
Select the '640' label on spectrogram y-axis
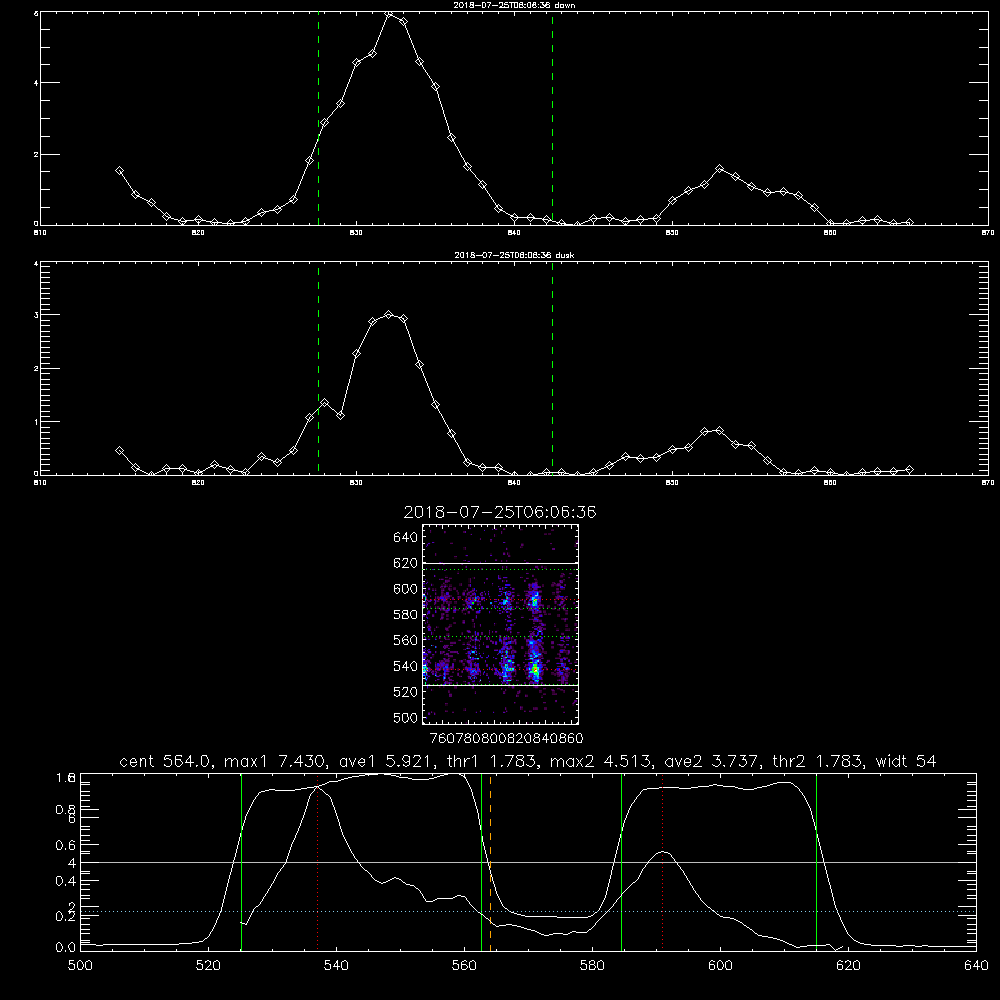tap(406, 537)
